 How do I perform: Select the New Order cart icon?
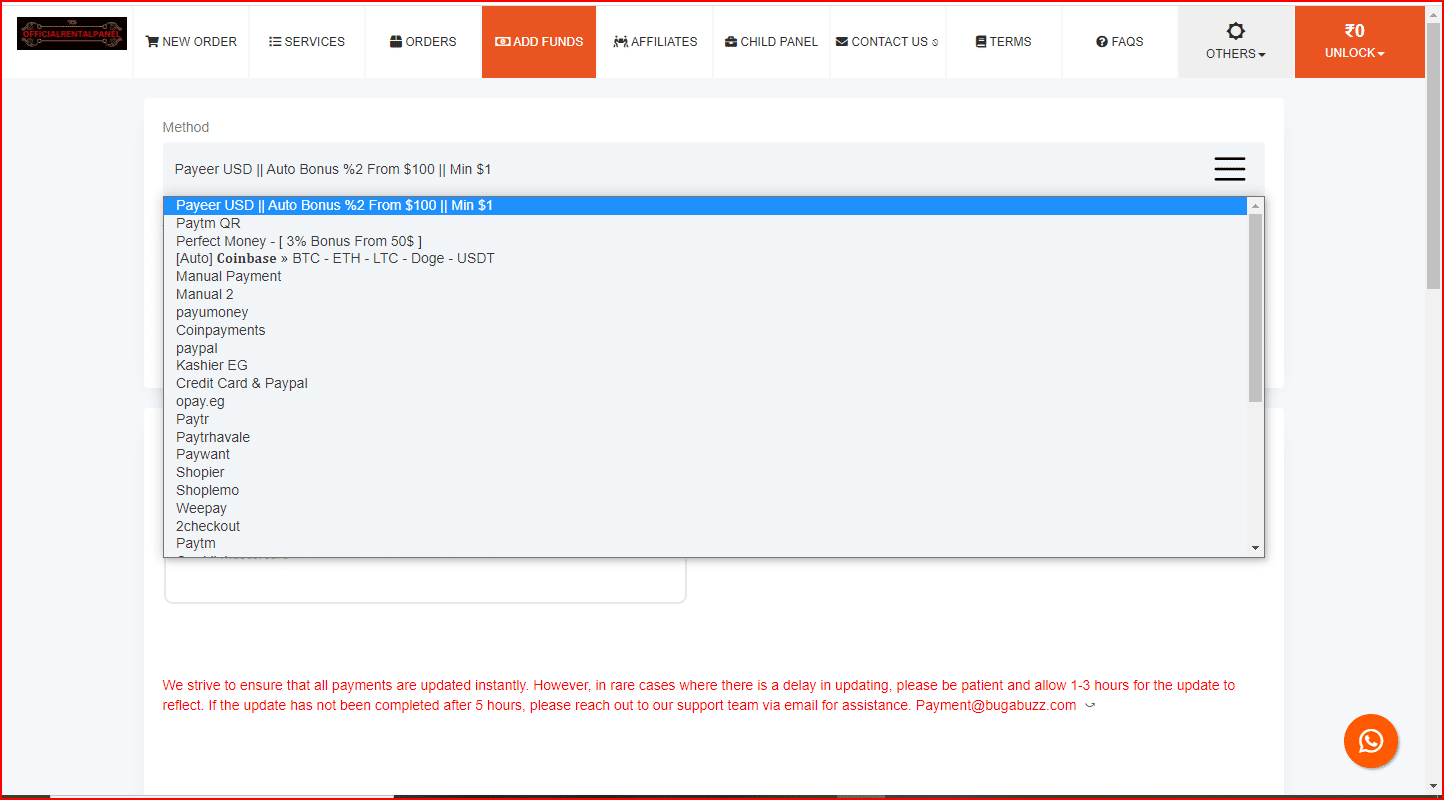[x=152, y=41]
